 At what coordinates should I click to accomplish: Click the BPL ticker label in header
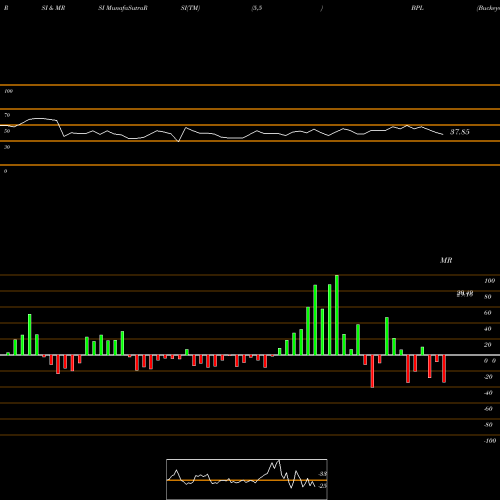(x=417, y=8)
